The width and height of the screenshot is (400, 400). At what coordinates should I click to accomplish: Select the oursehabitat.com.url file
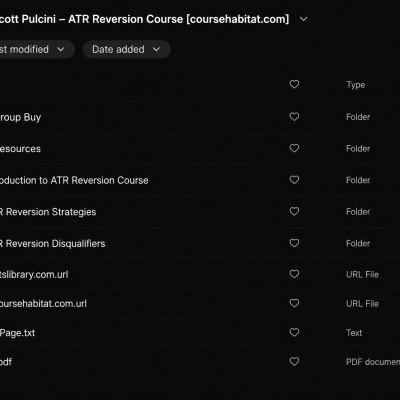(43, 304)
